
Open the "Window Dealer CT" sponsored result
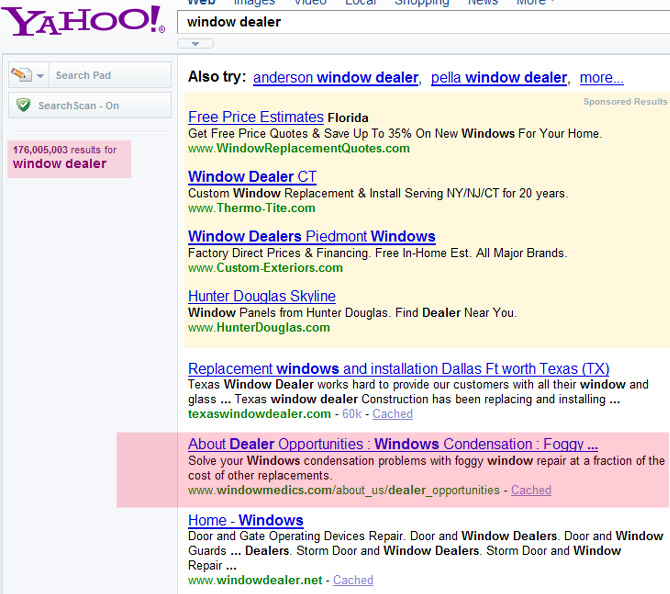(x=252, y=177)
